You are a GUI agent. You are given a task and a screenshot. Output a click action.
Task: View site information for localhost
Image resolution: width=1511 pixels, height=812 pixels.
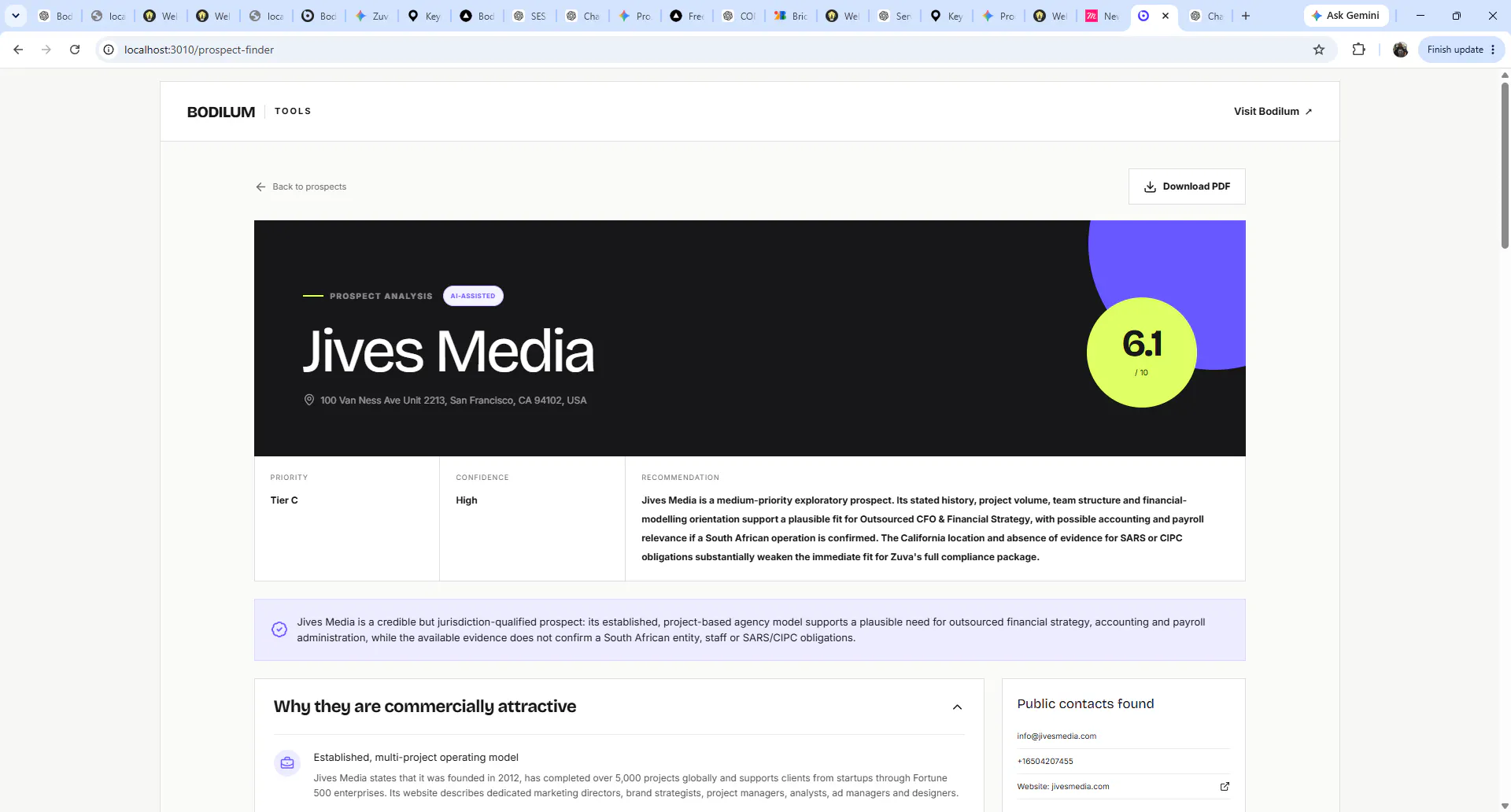coord(109,50)
